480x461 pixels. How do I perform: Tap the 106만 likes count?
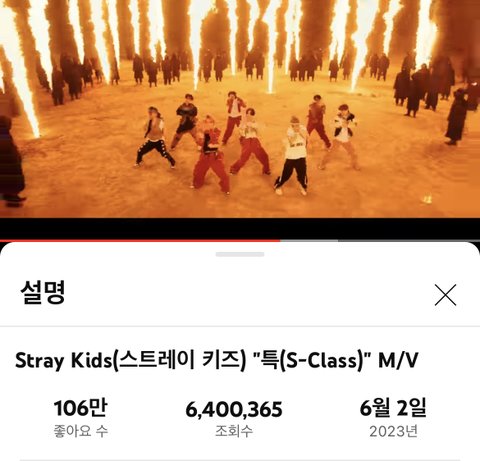[x=80, y=408]
